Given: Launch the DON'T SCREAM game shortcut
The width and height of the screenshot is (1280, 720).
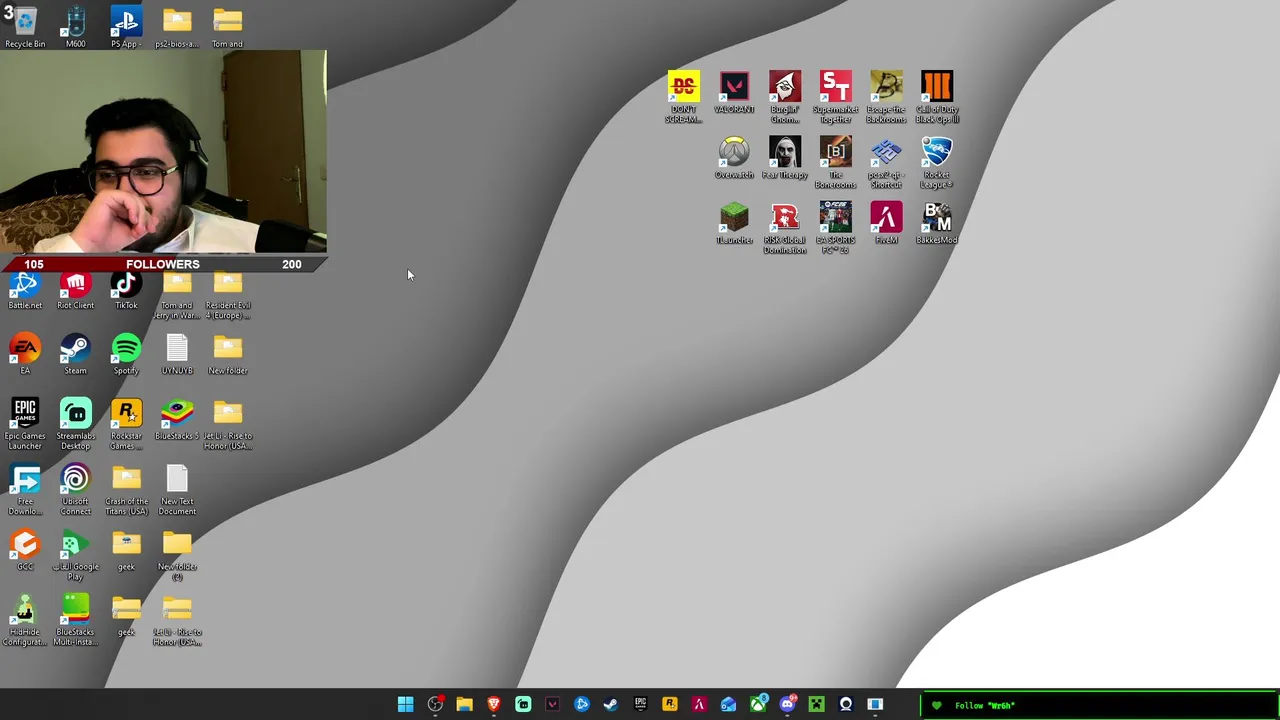Looking at the screenshot, I should [684, 97].
